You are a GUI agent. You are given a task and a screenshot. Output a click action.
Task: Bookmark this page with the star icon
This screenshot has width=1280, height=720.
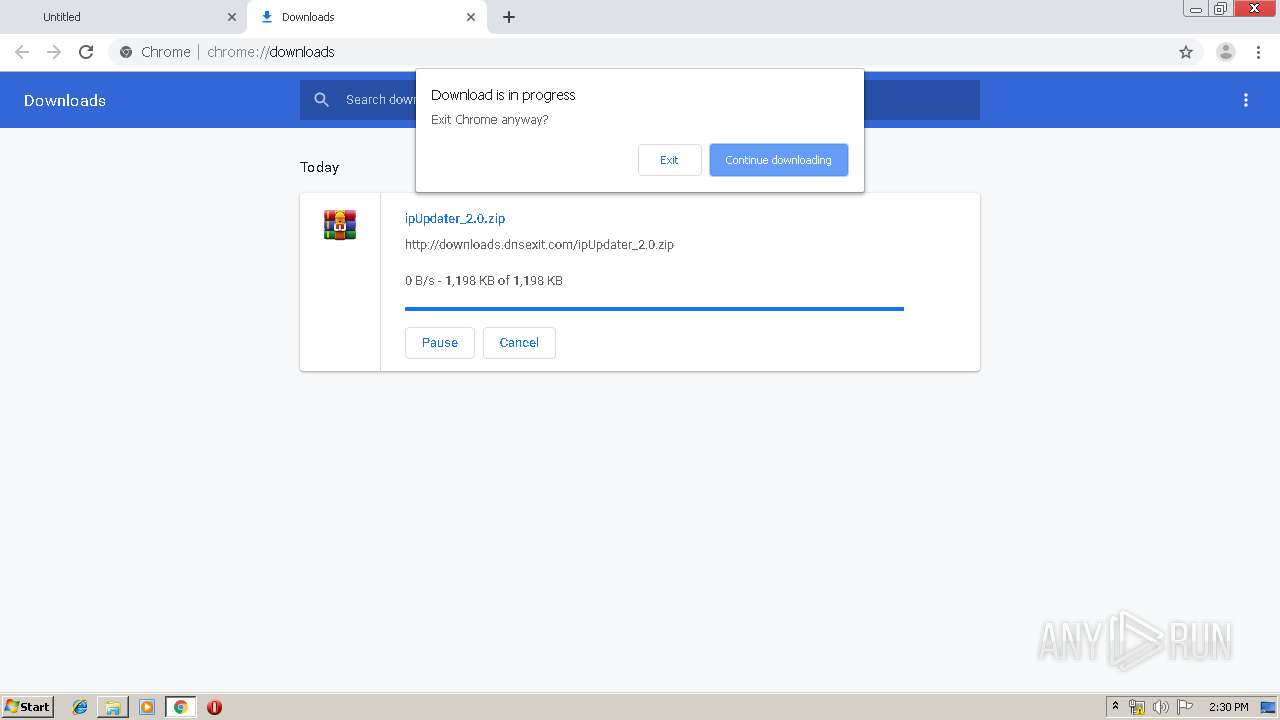(1186, 52)
